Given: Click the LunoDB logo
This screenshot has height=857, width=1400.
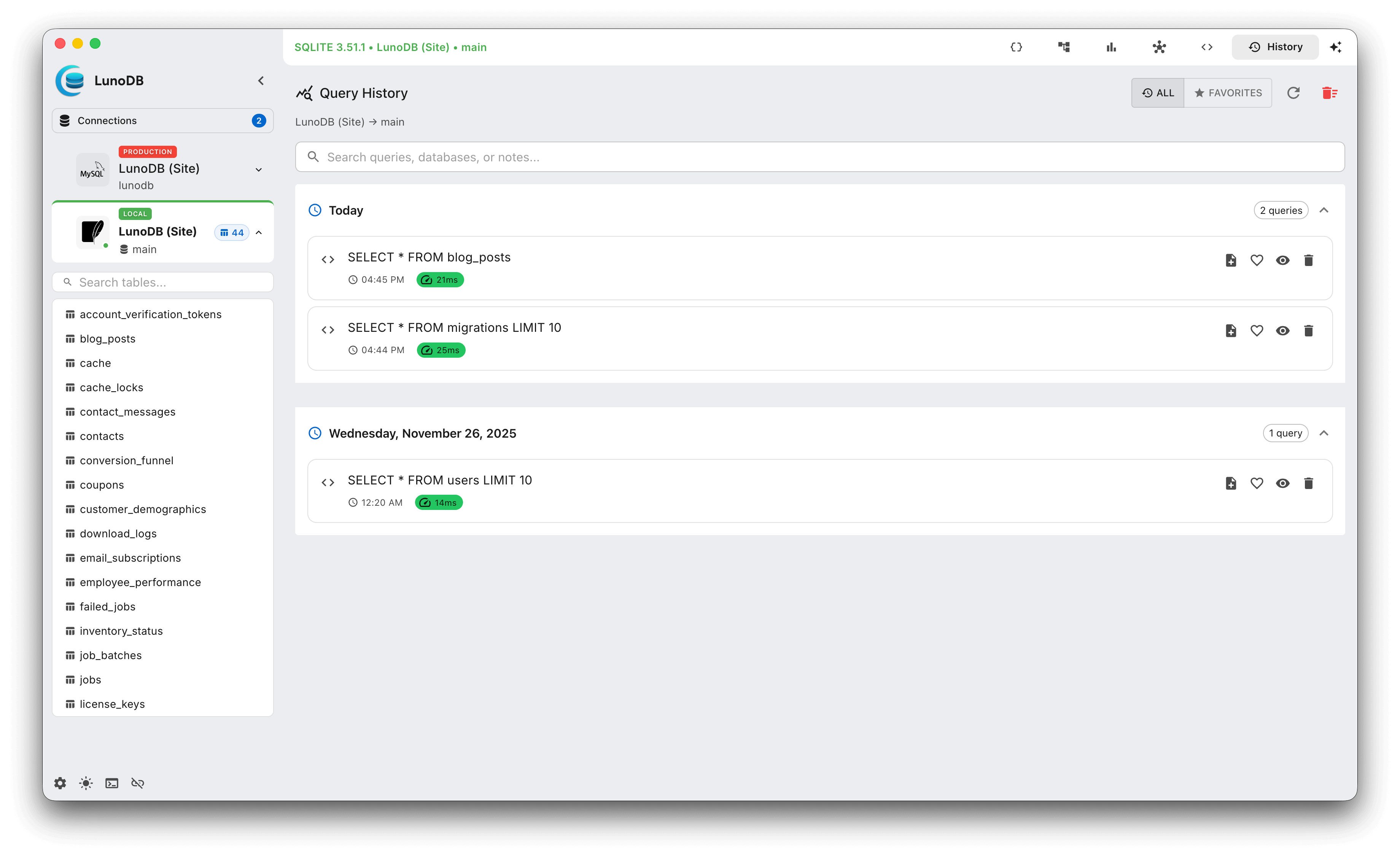Looking at the screenshot, I should coord(70,81).
